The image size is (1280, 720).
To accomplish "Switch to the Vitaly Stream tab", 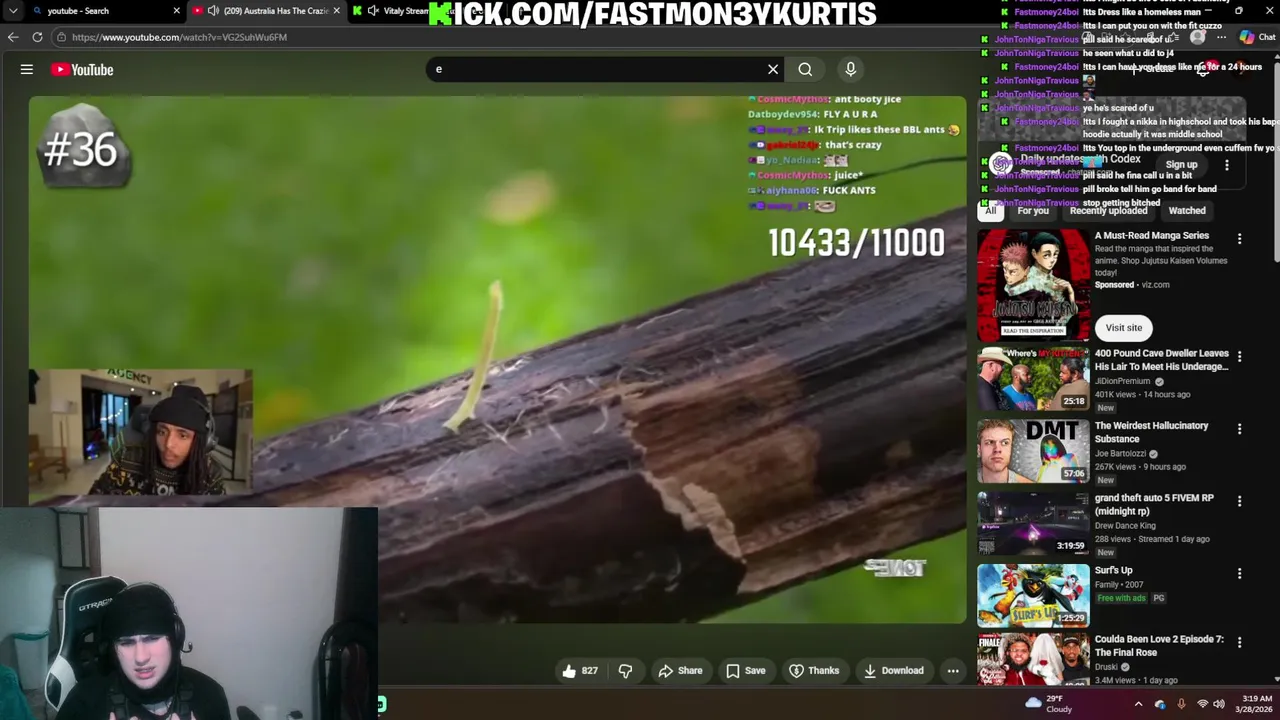I will click(x=405, y=11).
